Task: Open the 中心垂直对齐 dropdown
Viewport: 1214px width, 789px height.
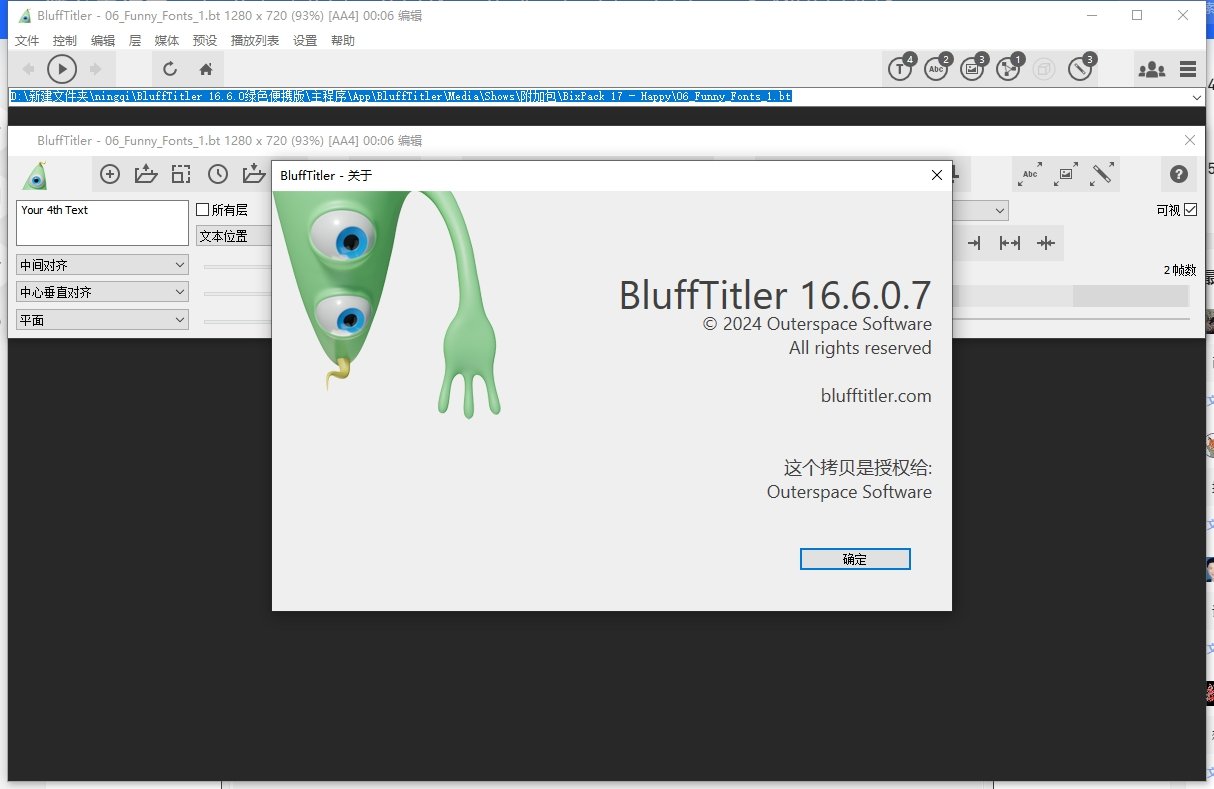Action: coord(102,293)
